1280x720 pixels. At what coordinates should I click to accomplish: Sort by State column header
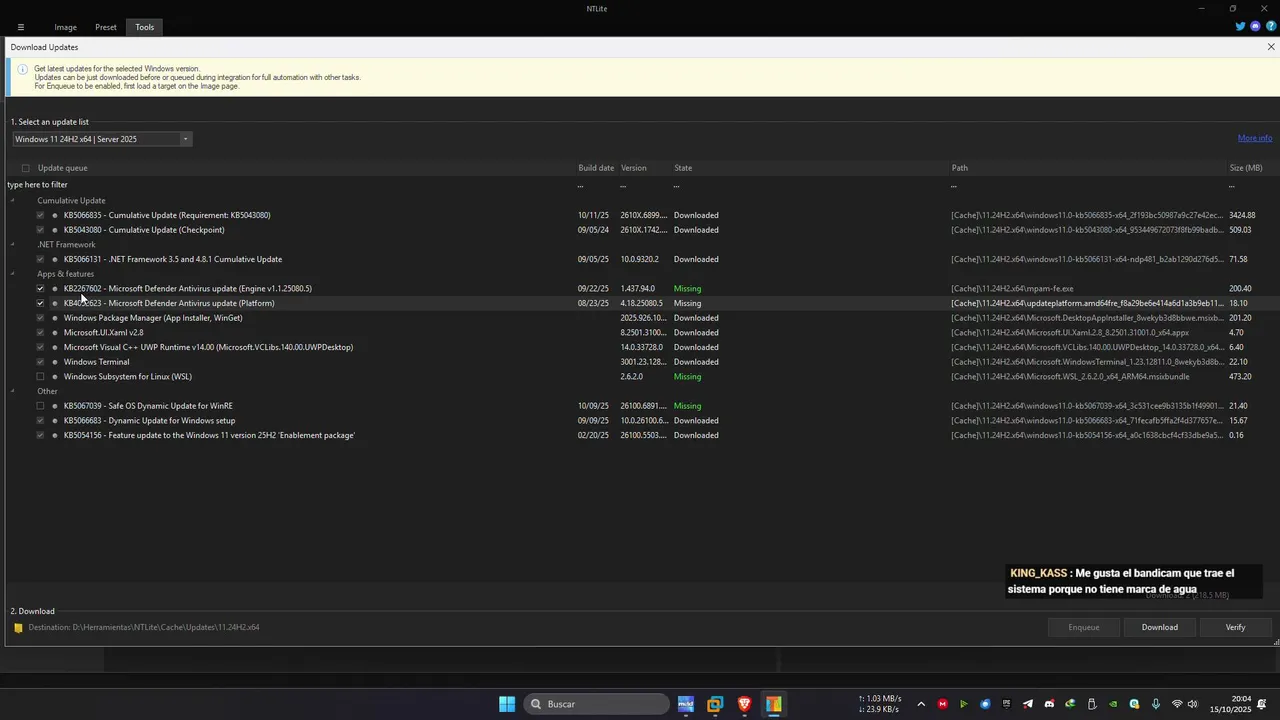[x=683, y=168]
